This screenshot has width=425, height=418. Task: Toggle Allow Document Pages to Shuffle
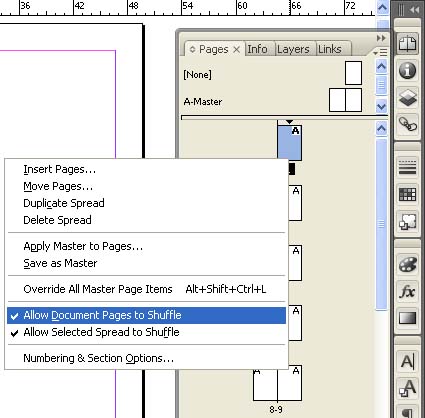click(x=146, y=315)
